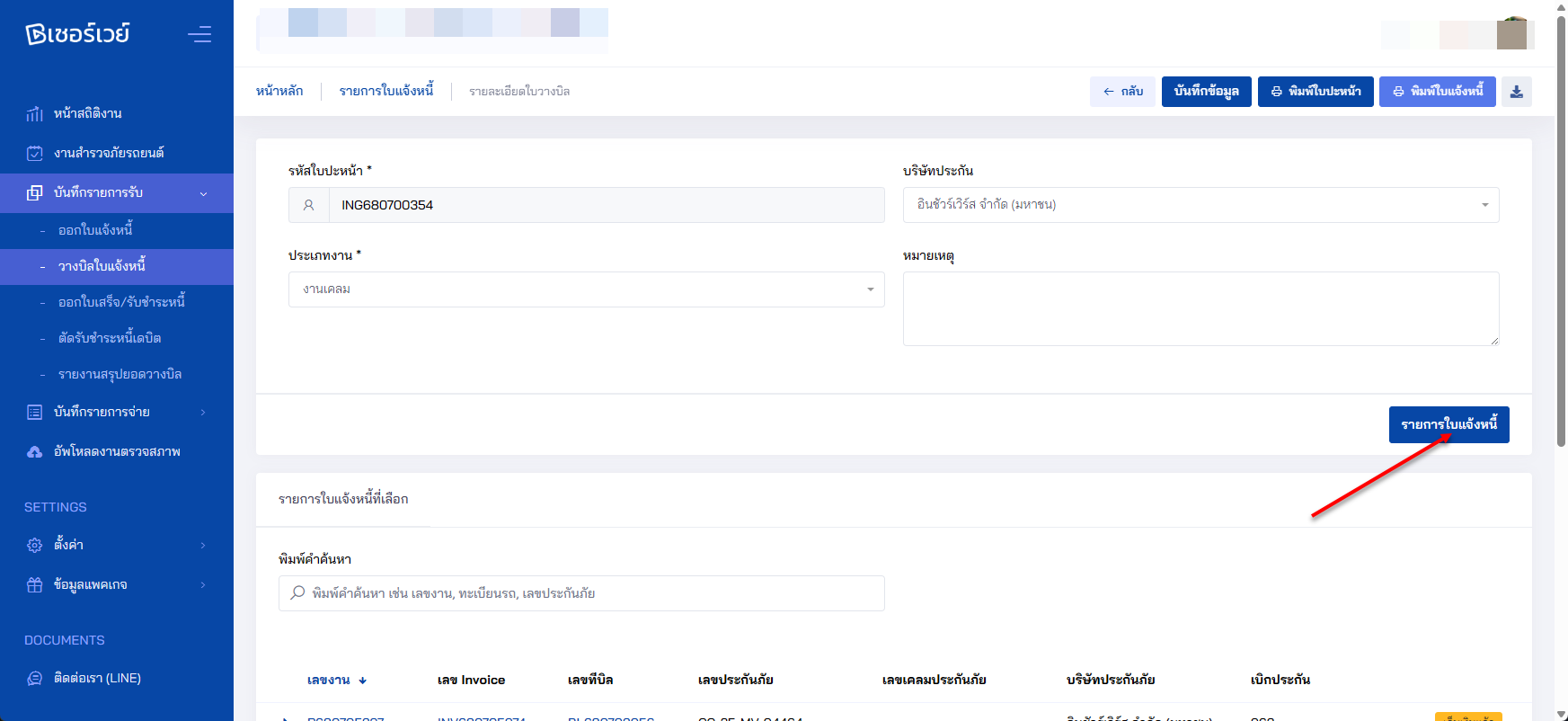Click the download icon button

coord(1516,92)
